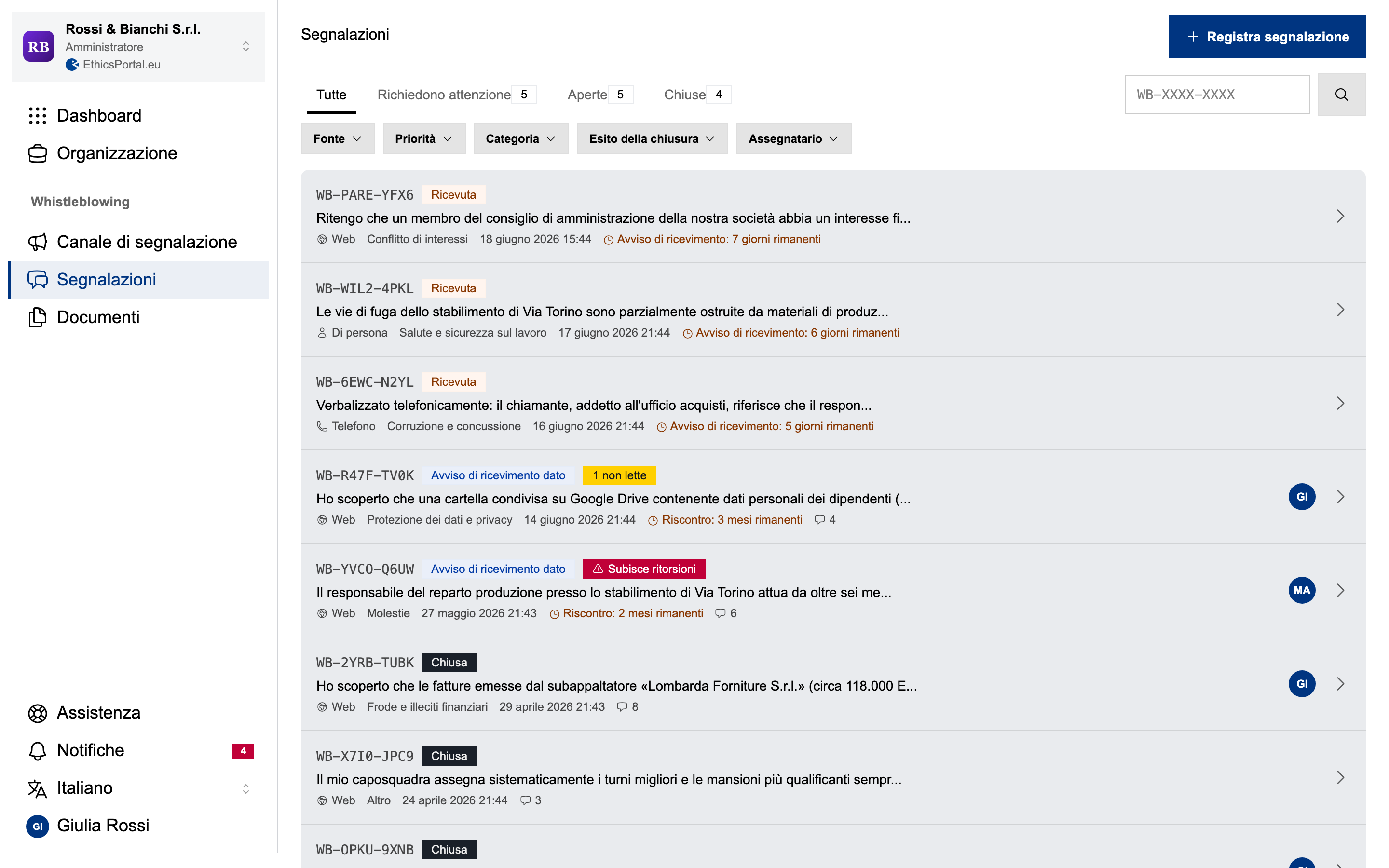The image size is (1389, 868).
Task: Click the Segnalazioni chat bubbles icon
Action: pos(37,280)
